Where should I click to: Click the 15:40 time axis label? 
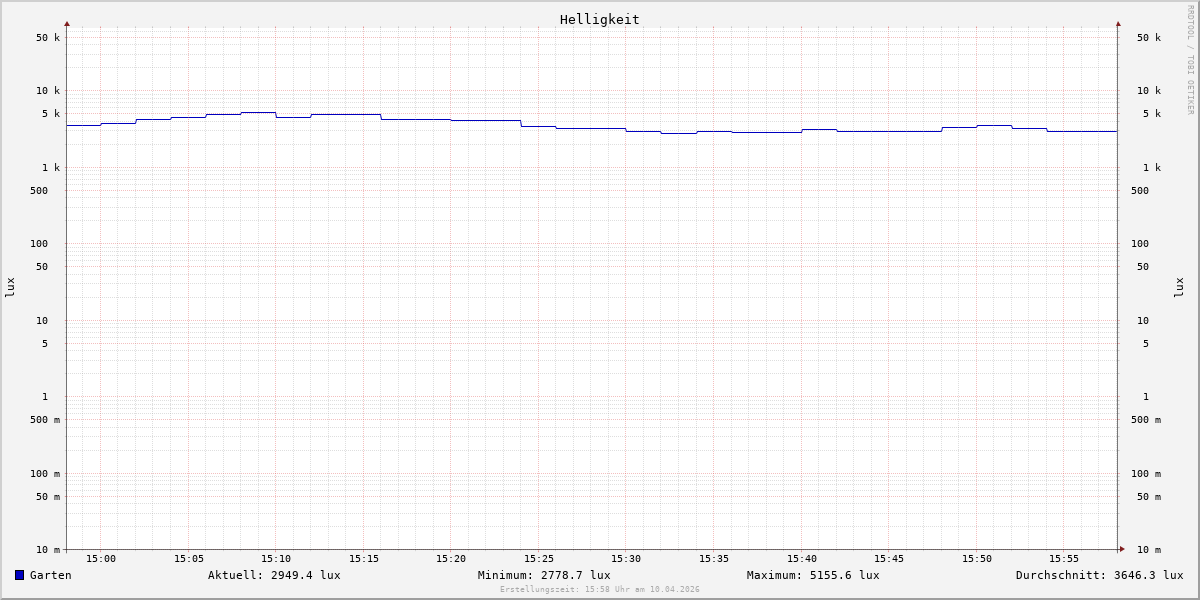coord(802,559)
